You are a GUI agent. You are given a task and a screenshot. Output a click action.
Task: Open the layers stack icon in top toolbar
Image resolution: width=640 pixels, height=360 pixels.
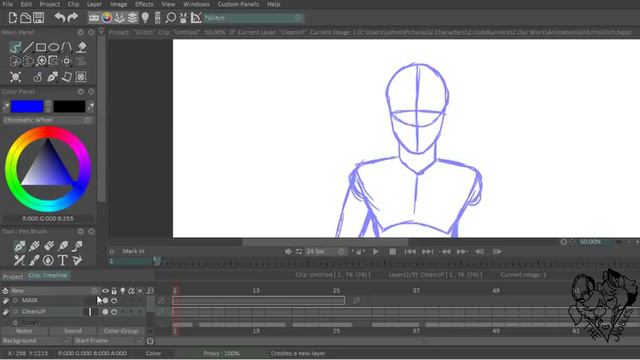[132, 18]
